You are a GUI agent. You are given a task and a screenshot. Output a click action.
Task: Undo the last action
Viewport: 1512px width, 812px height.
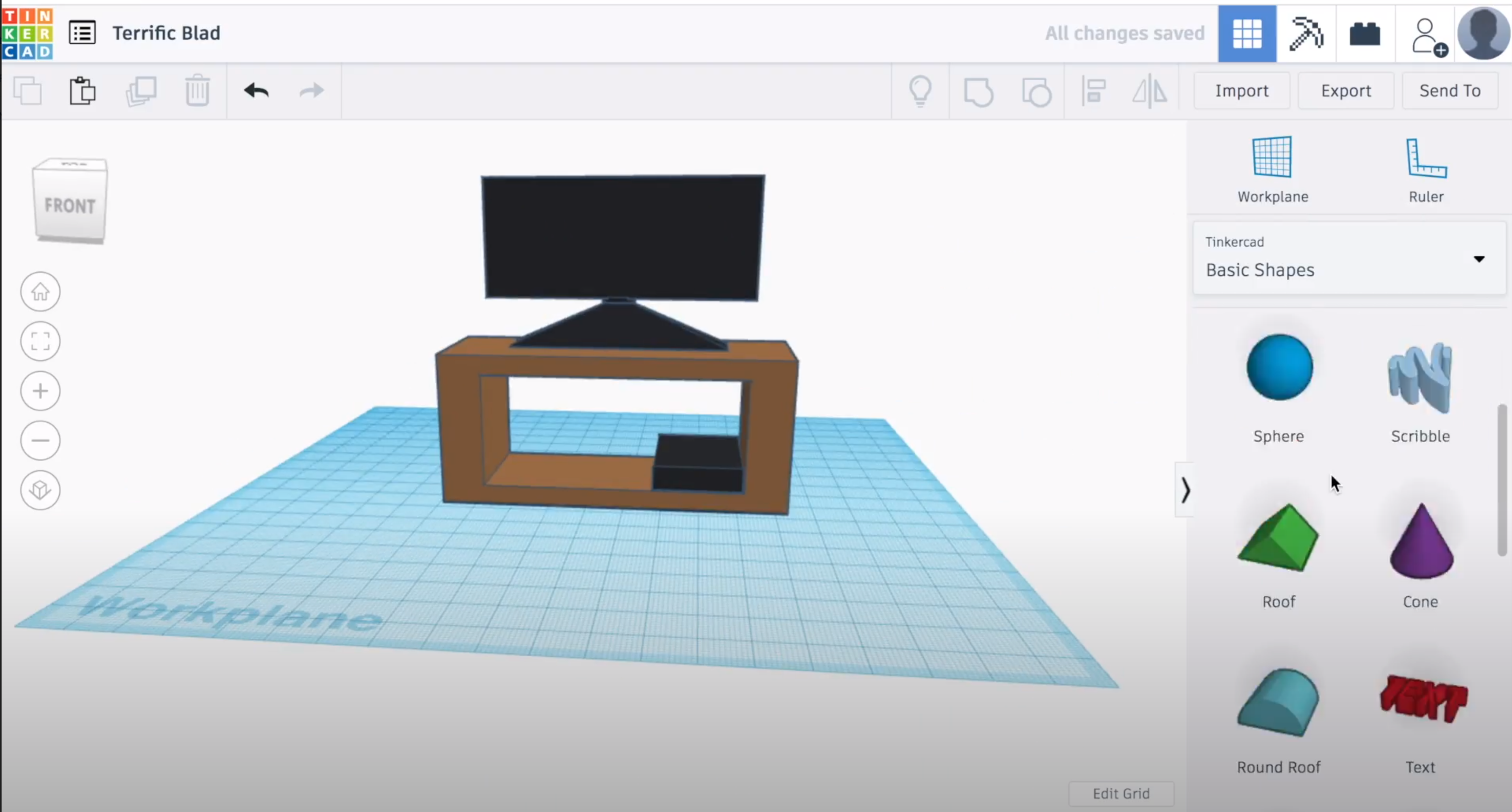pyautogui.click(x=257, y=91)
